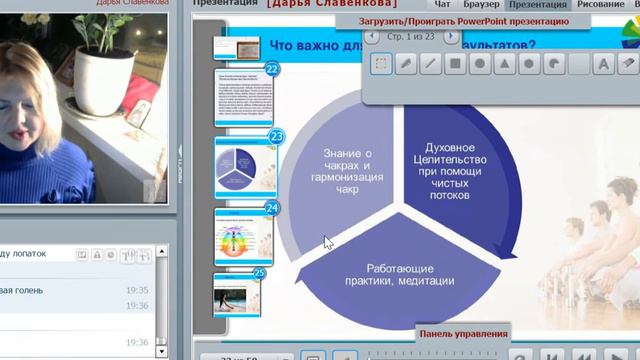Viewport: 640px width, 360px height.
Task: Click chat message ending 'ду лопаток'
Action: (23, 253)
